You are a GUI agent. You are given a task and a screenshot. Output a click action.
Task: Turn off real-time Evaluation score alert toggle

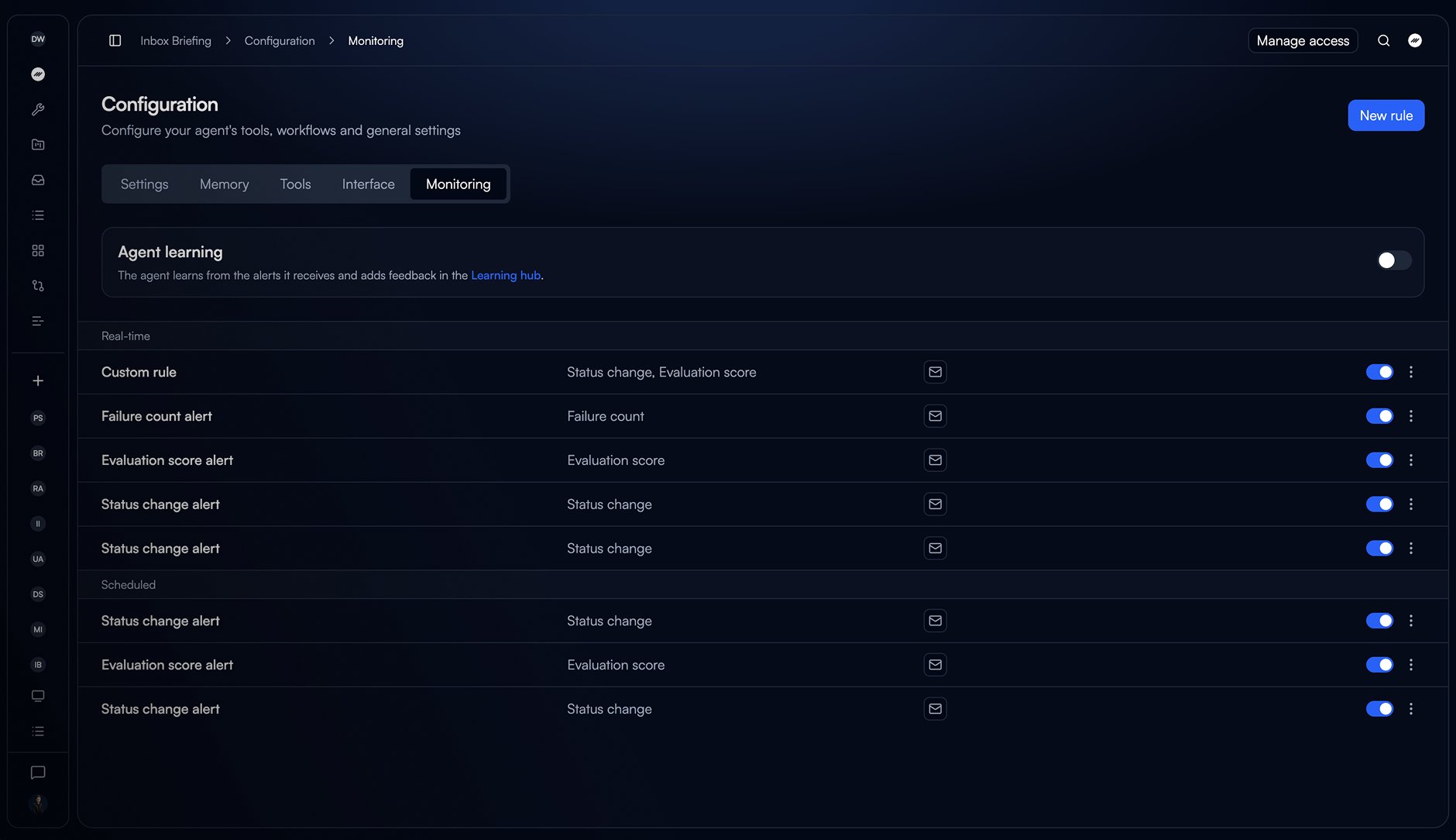[1379, 460]
